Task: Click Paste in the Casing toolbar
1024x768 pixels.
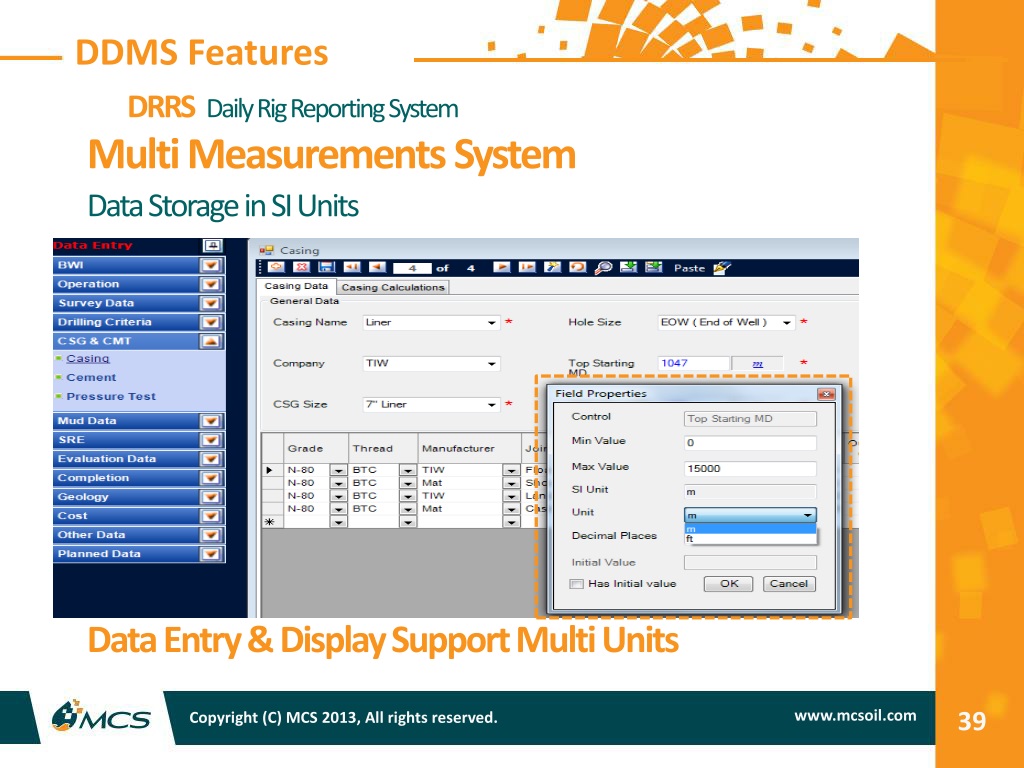Action: [689, 268]
